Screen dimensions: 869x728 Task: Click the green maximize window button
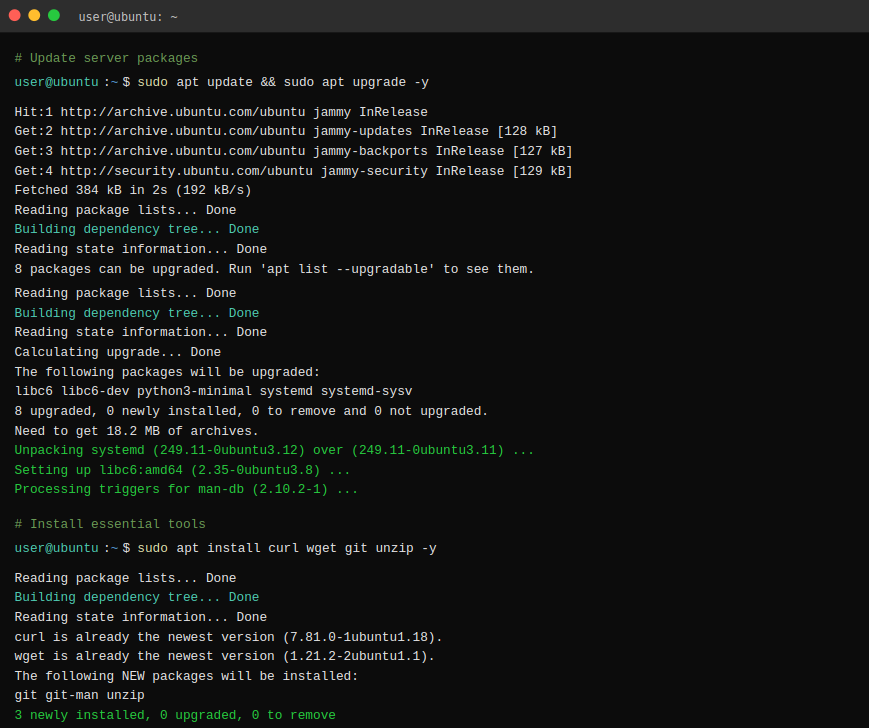54,16
